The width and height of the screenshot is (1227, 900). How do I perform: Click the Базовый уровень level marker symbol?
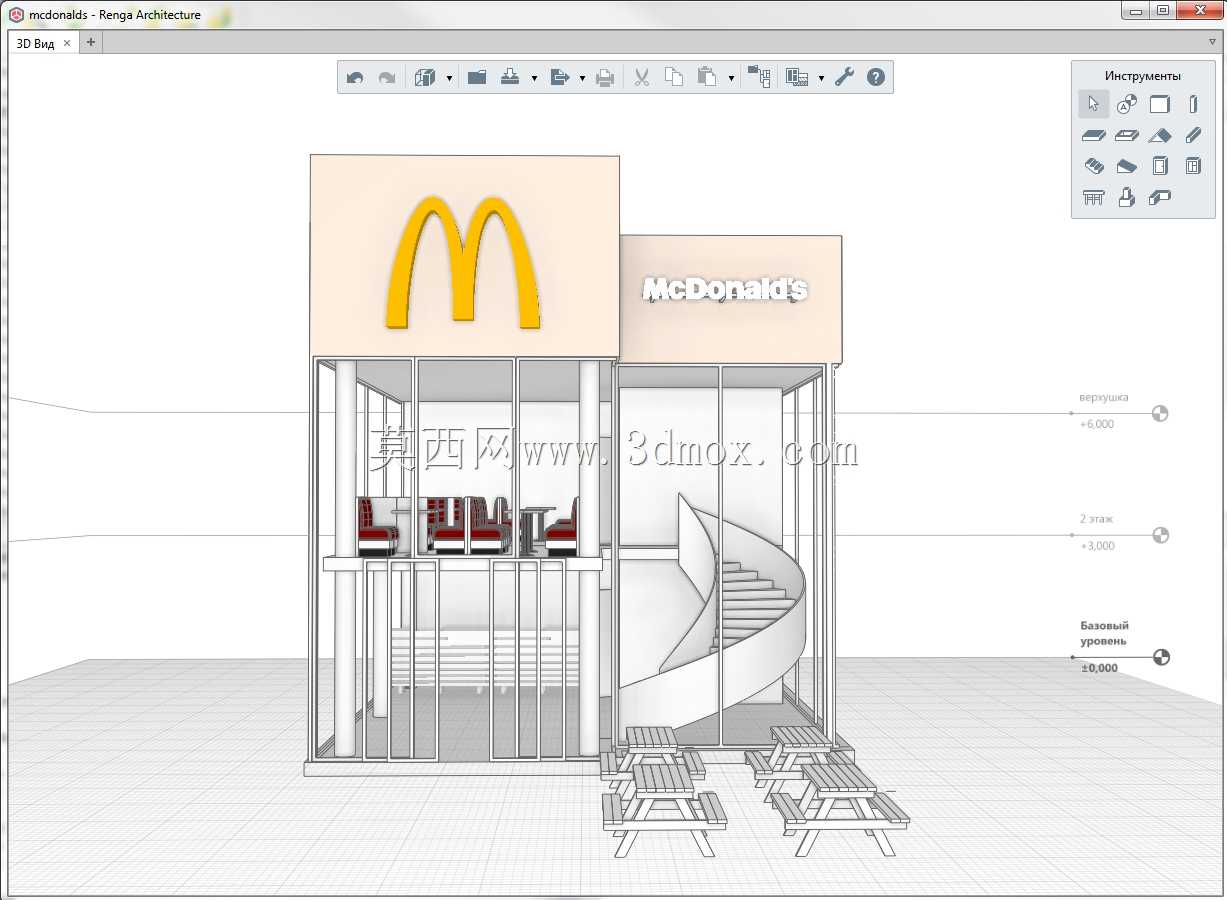click(1160, 657)
